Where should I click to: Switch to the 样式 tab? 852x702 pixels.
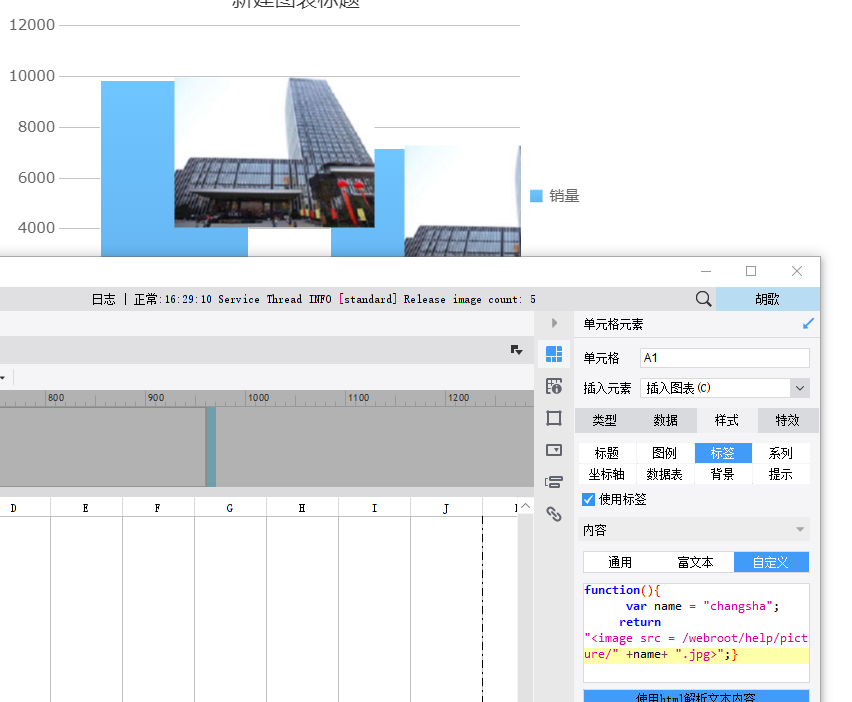click(726, 420)
